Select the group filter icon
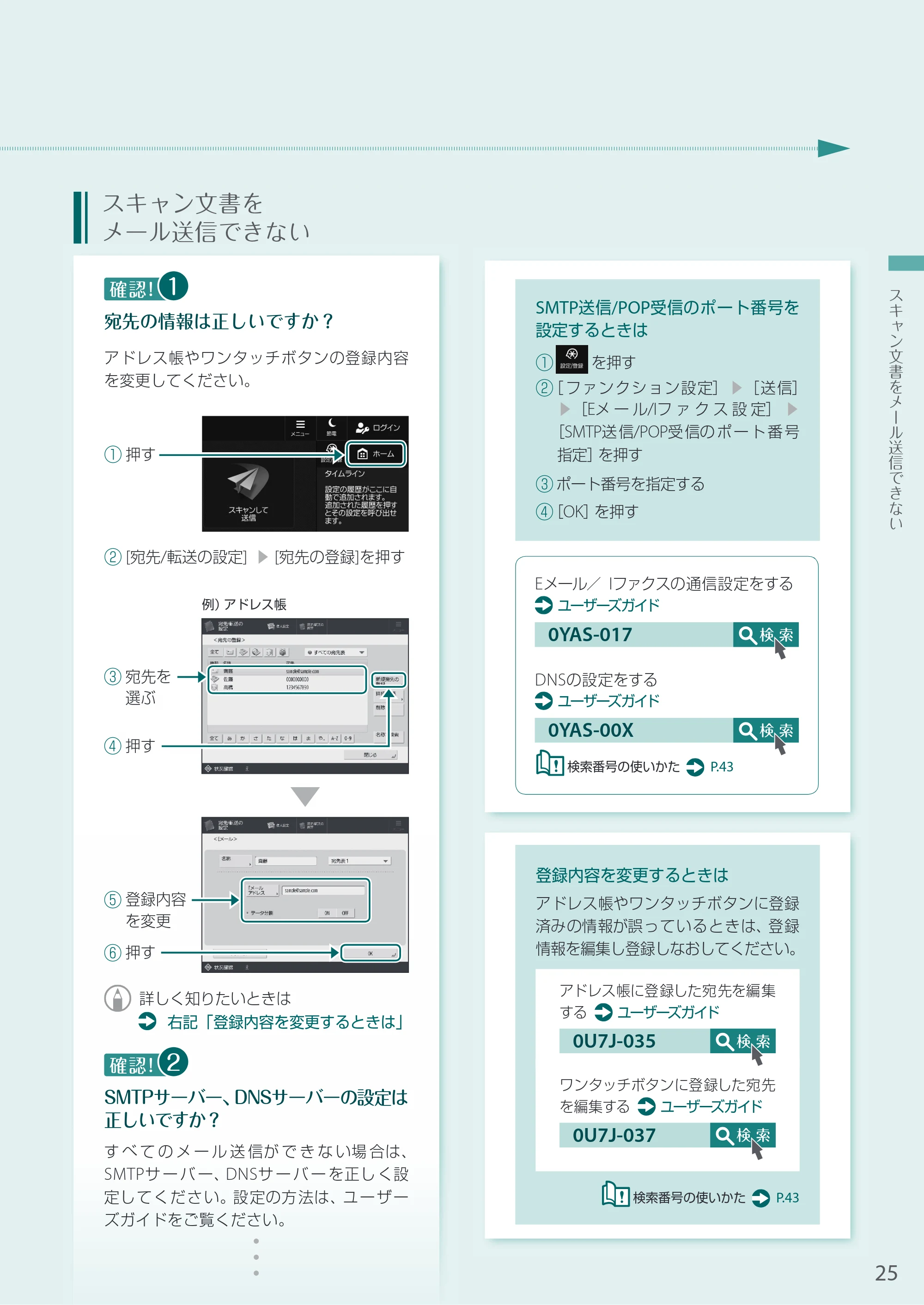924x1305 pixels. pyautogui.click(x=283, y=652)
